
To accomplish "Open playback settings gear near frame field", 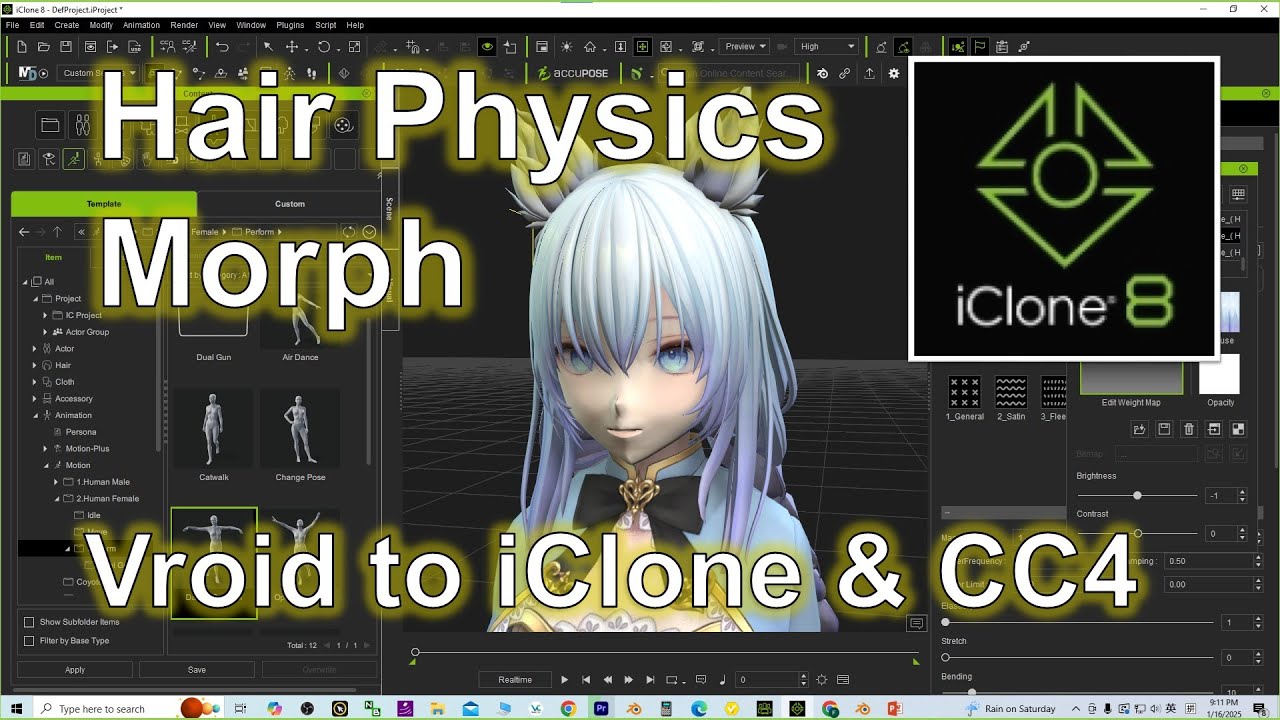I will [x=822, y=680].
